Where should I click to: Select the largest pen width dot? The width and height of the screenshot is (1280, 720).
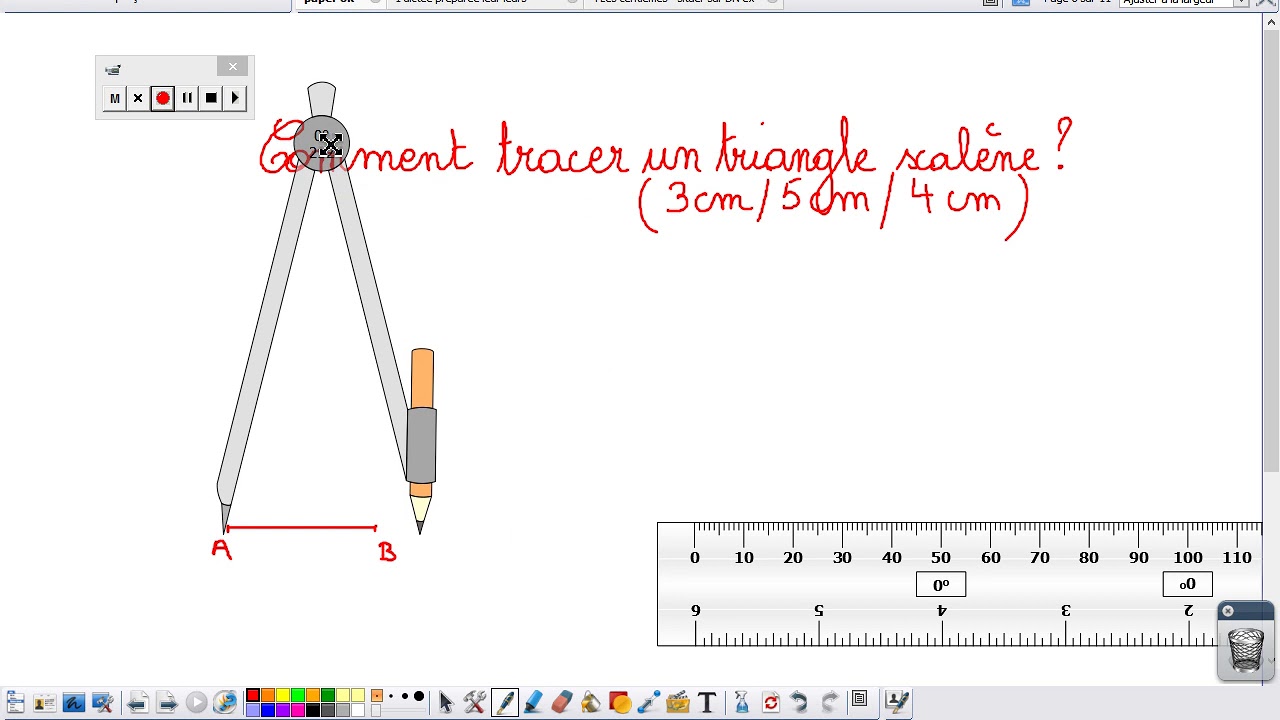[x=418, y=696]
